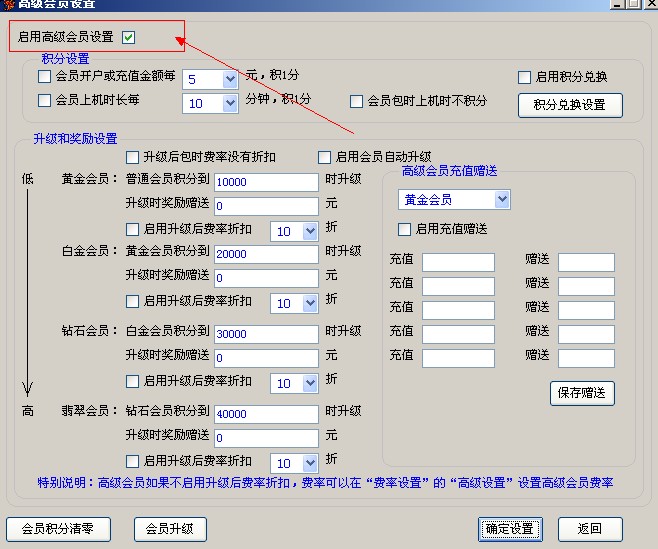Viewport: 658px width, 549px height.
Task: Check the 会员上机时长每 option
Action: pyautogui.click(x=44, y=100)
